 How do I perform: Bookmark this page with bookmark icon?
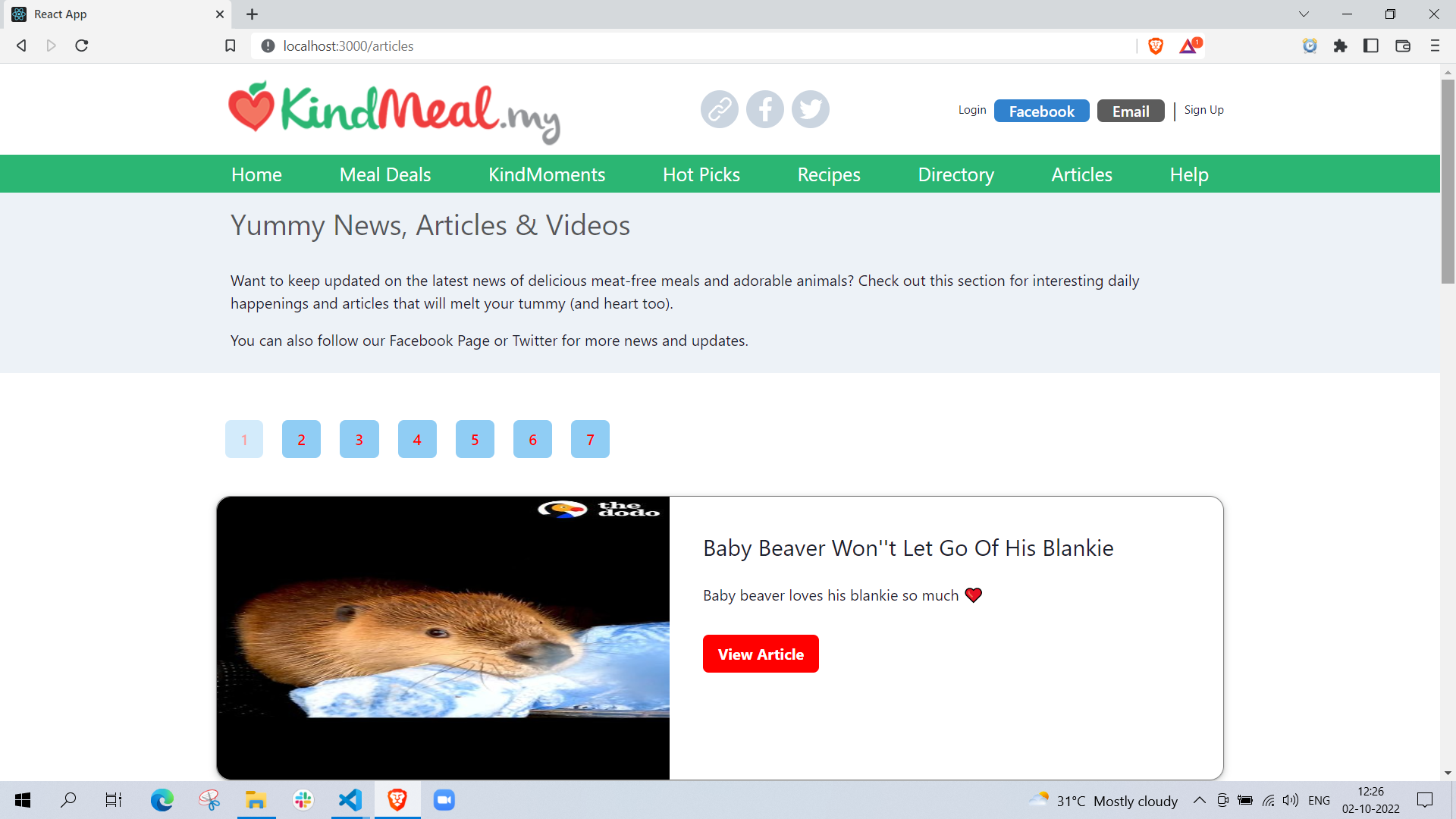[231, 46]
